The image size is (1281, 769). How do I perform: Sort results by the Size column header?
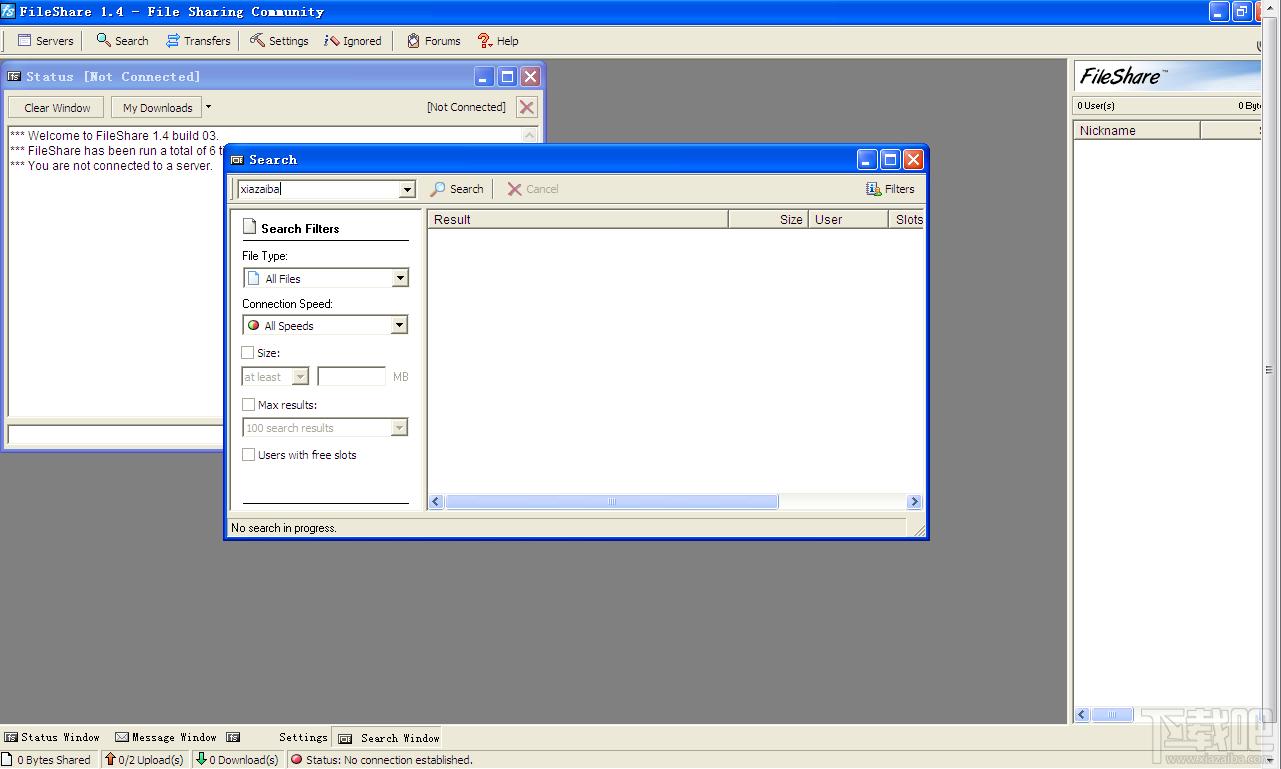(768, 219)
